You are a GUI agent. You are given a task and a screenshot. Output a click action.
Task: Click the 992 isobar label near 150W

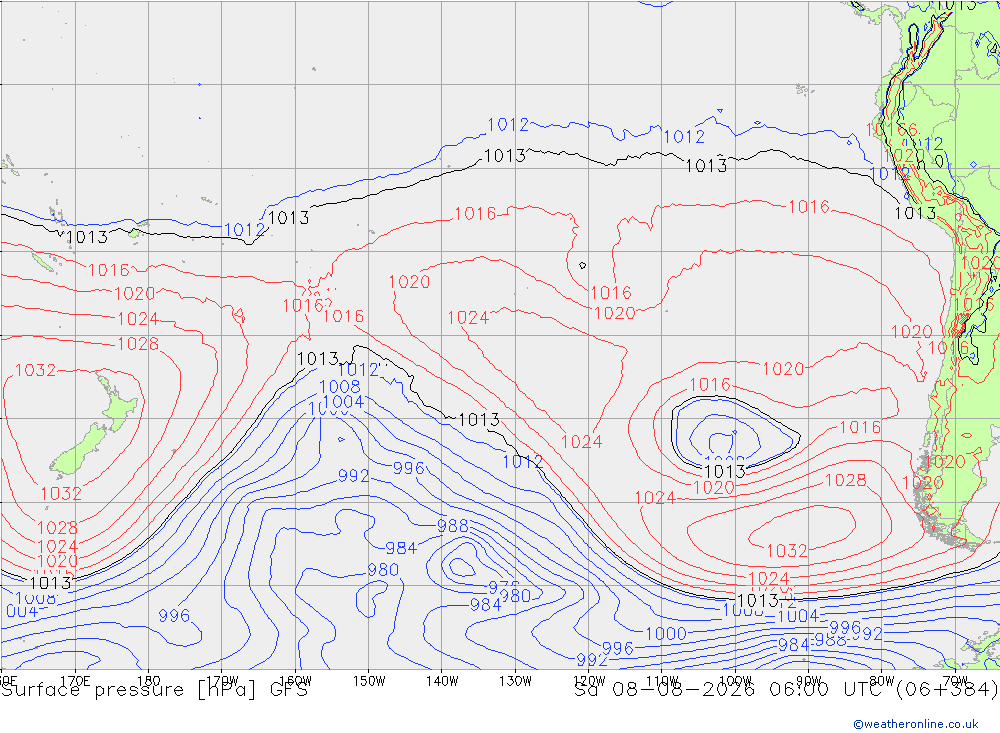coord(353,476)
